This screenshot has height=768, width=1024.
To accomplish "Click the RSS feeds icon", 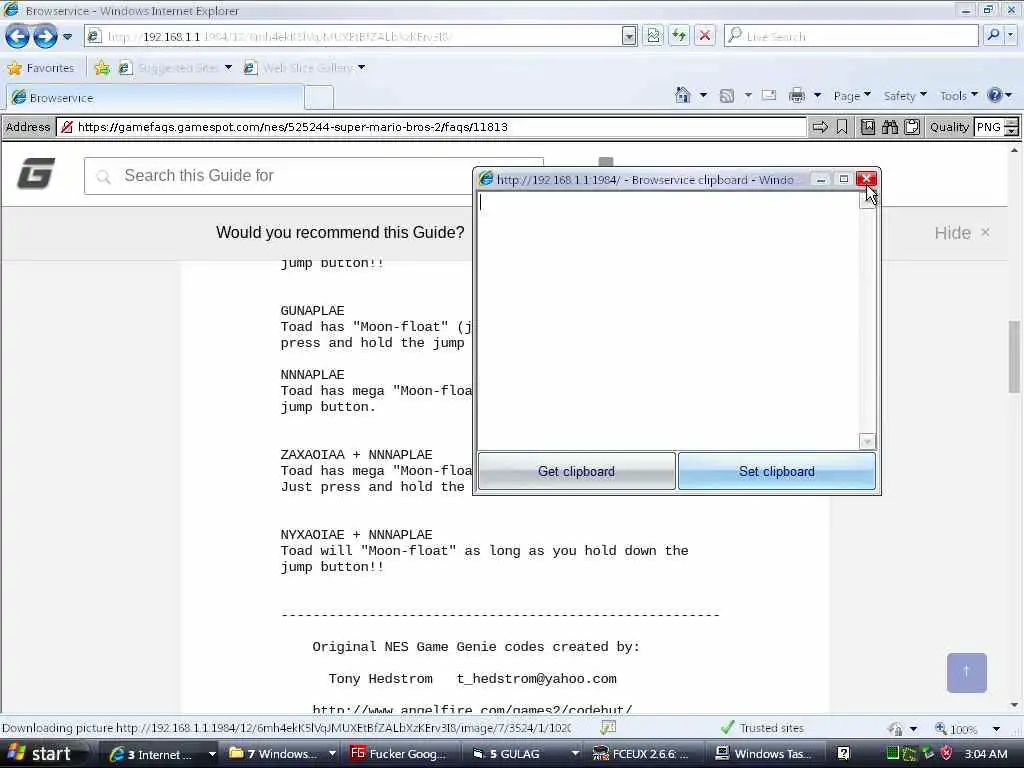I will click(x=726, y=96).
